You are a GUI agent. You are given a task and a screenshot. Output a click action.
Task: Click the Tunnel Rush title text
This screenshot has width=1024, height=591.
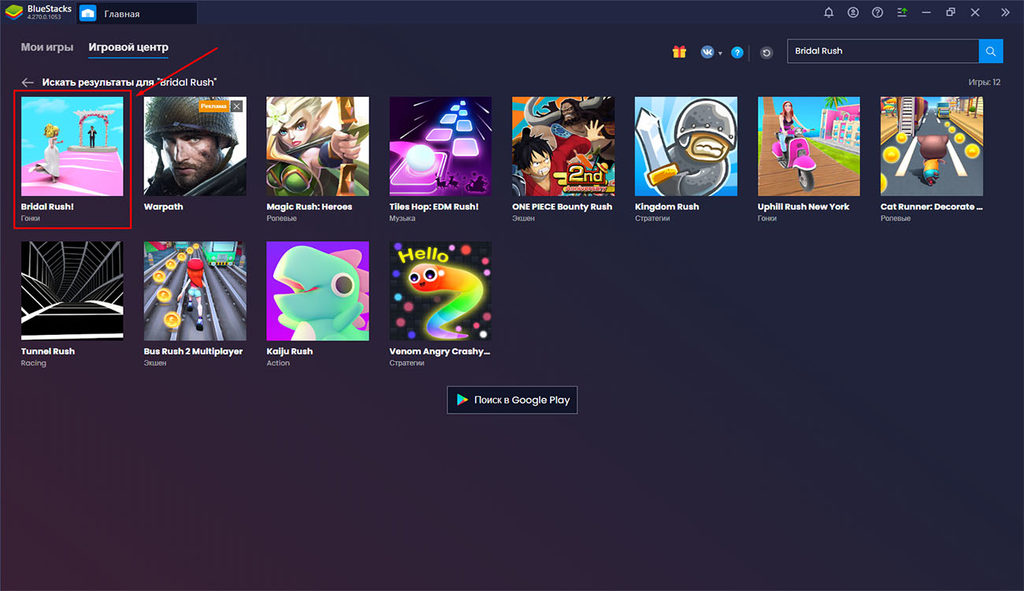pos(48,351)
